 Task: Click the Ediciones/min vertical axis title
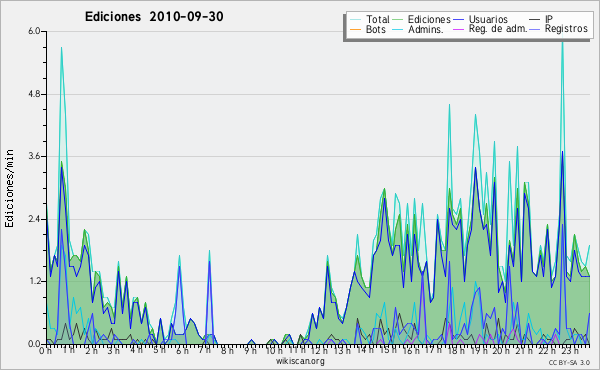coord(9,188)
